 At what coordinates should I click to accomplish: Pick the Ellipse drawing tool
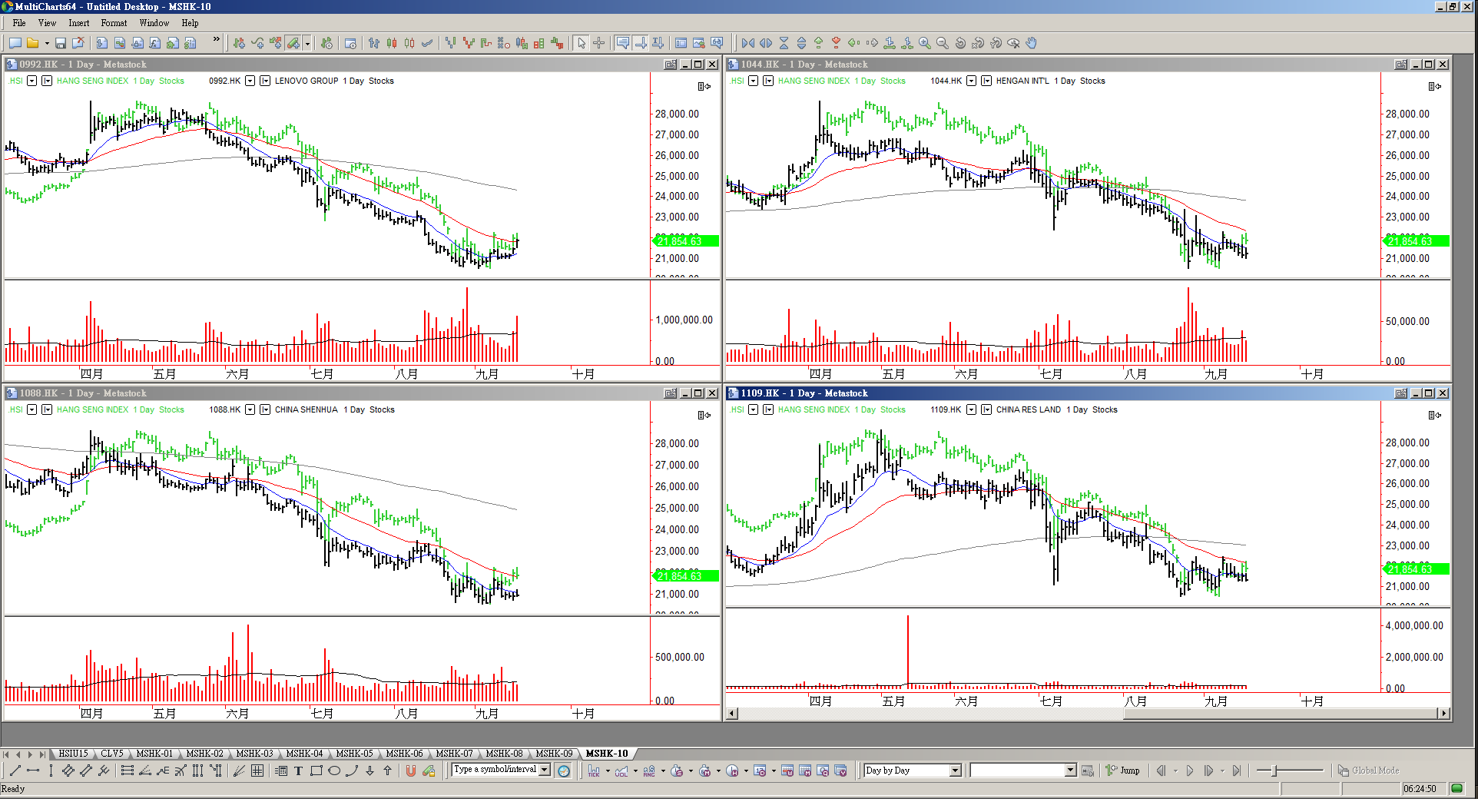click(x=334, y=771)
